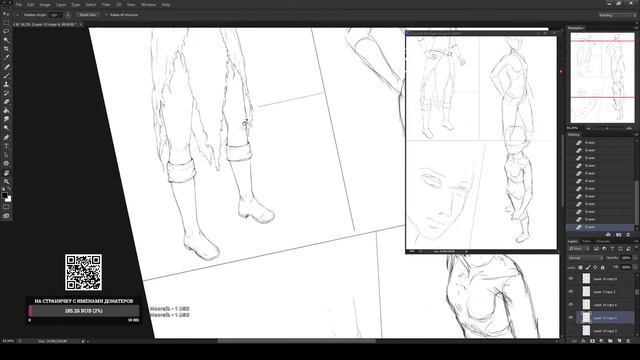The width and height of the screenshot is (640, 360).
Task: Swap foreground and background colors
Action: click(9, 189)
